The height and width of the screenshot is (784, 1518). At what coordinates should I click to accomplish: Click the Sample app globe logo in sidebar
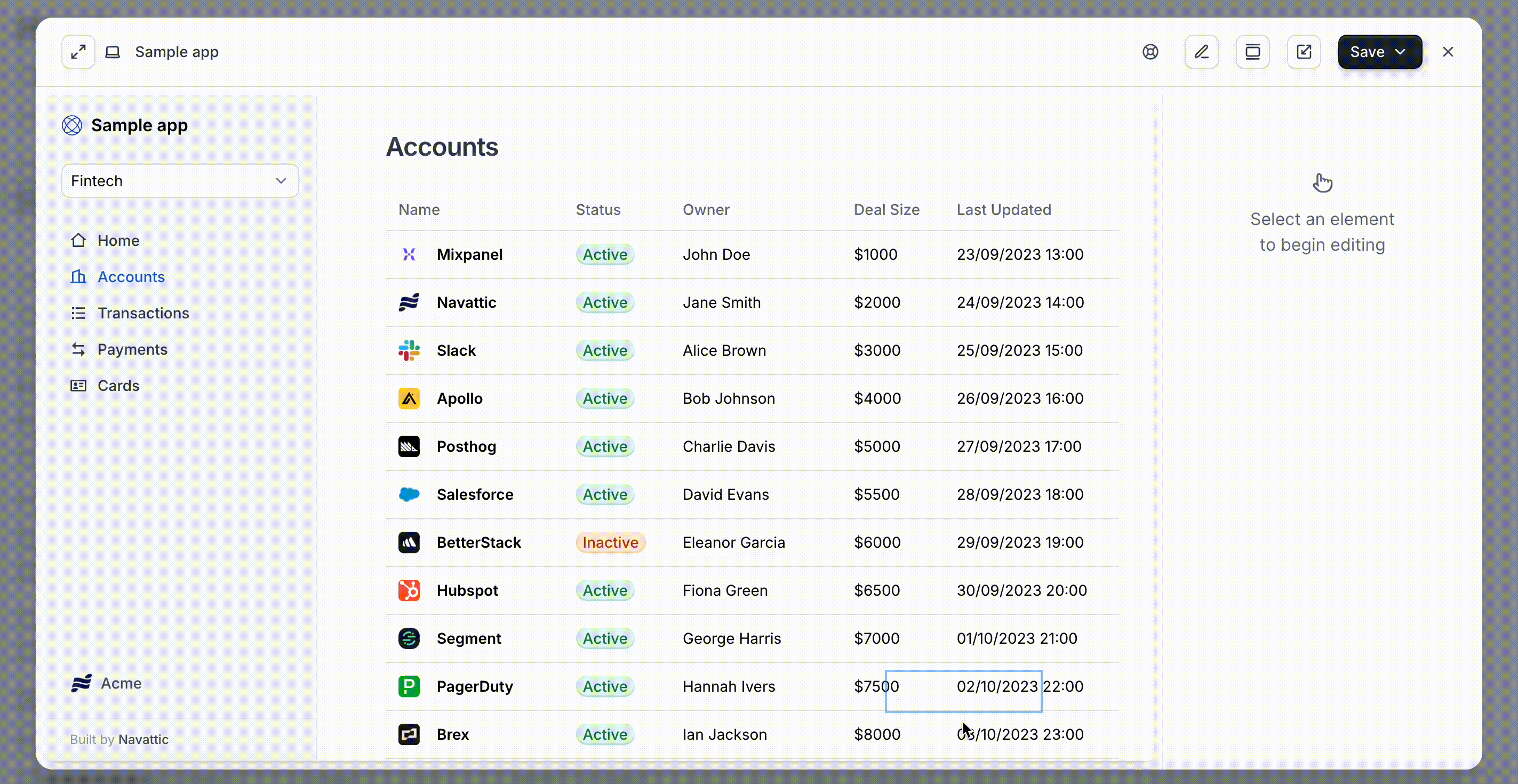point(72,125)
